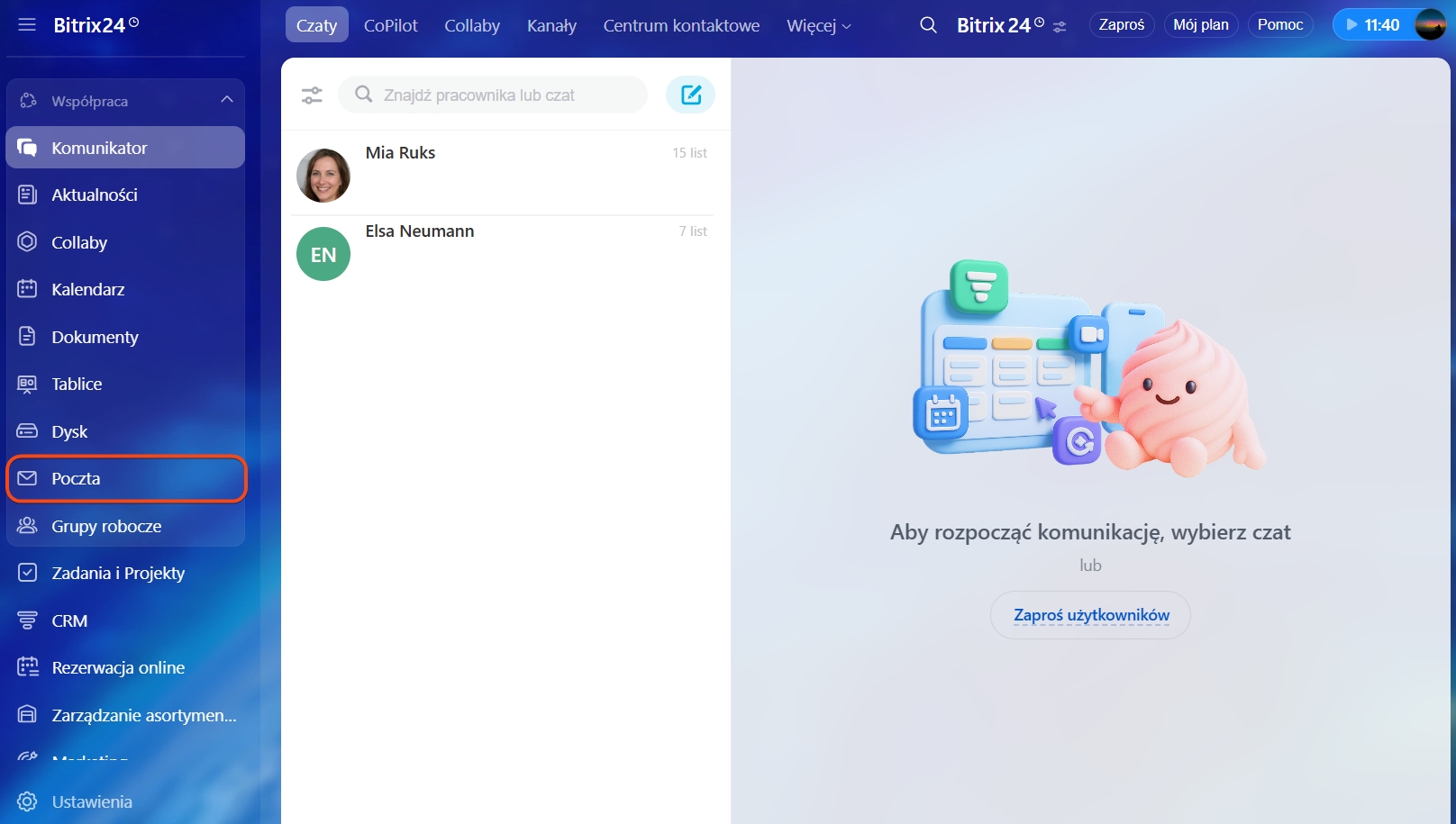
Task: Click the Aktualności feed icon
Action: [27, 195]
